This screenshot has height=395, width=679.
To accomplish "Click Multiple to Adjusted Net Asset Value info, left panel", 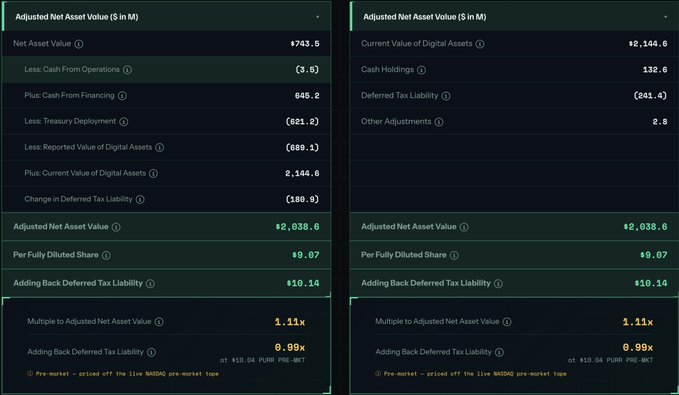I will point(159,322).
